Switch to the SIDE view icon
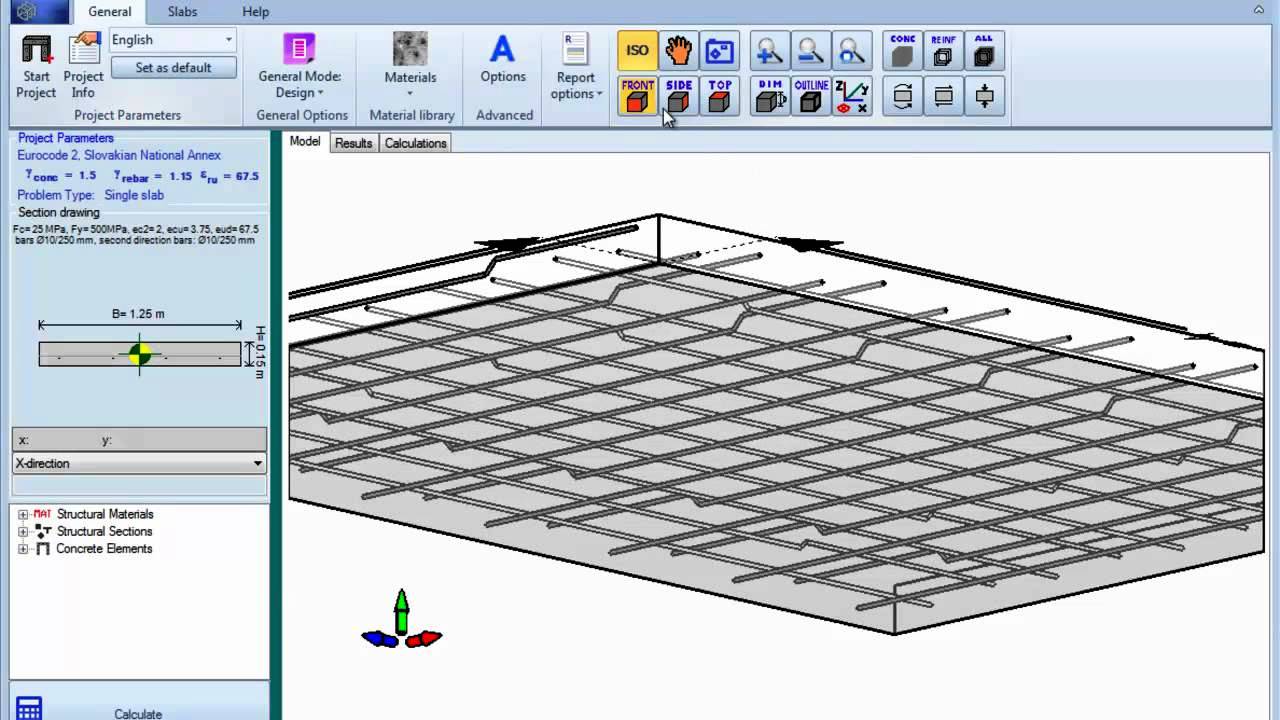1280x720 pixels. (678, 95)
